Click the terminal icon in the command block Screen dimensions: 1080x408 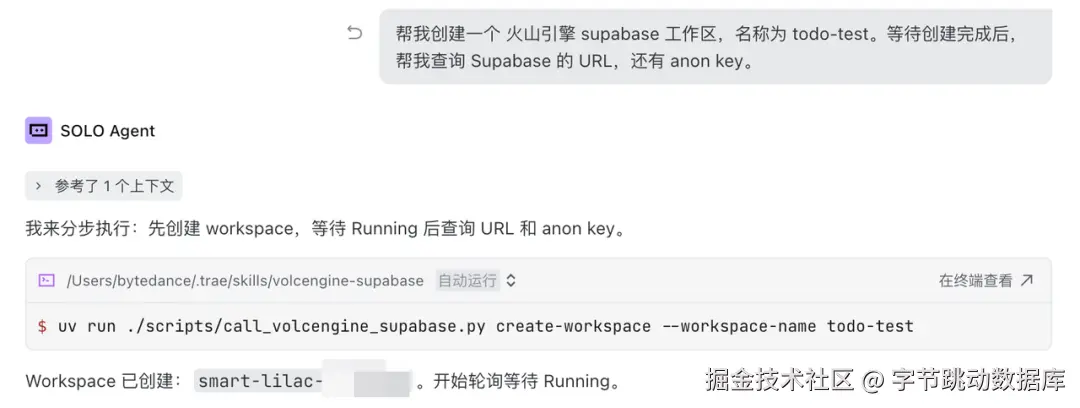click(47, 280)
